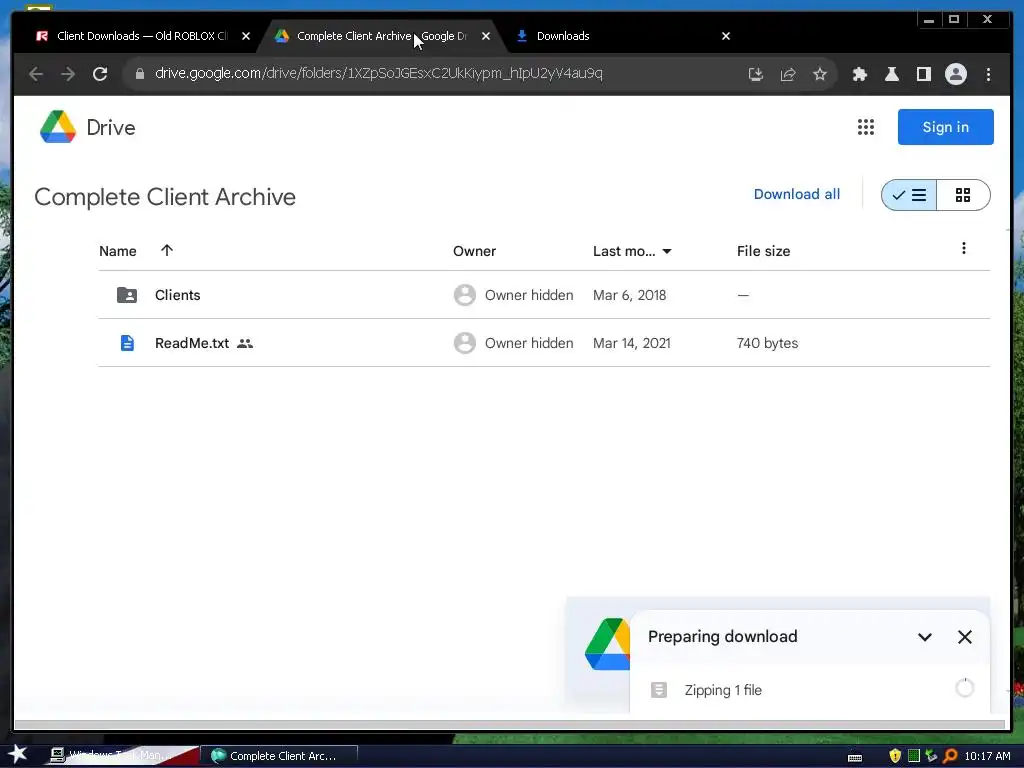Viewport: 1024px width, 768px height.
Task: Close the Preparing download panel
Action: (965, 637)
